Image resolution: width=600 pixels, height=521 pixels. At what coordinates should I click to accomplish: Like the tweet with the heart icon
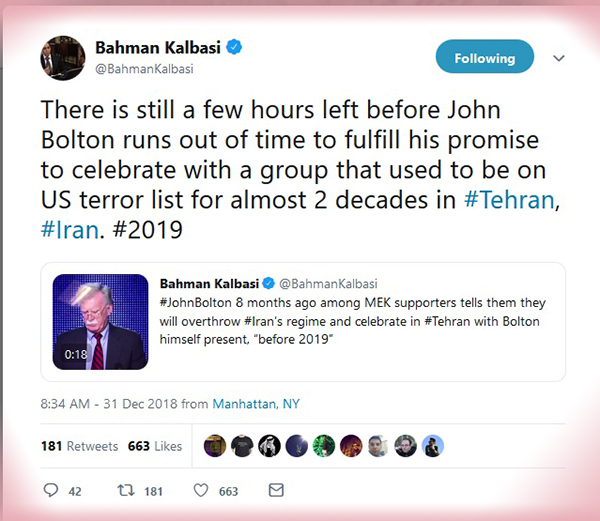pyautogui.click(x=200, y=491)
